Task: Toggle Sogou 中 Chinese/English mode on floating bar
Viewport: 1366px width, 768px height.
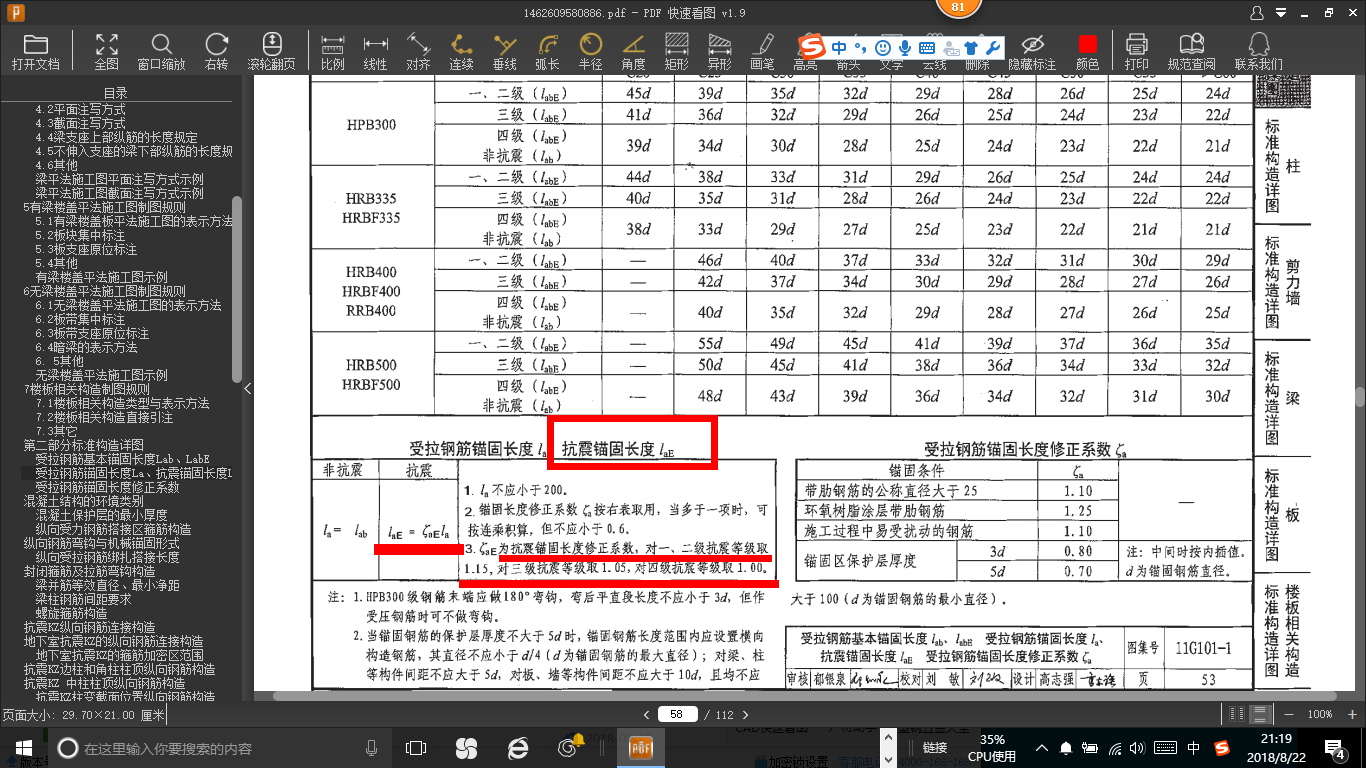Action: (838, 47)
